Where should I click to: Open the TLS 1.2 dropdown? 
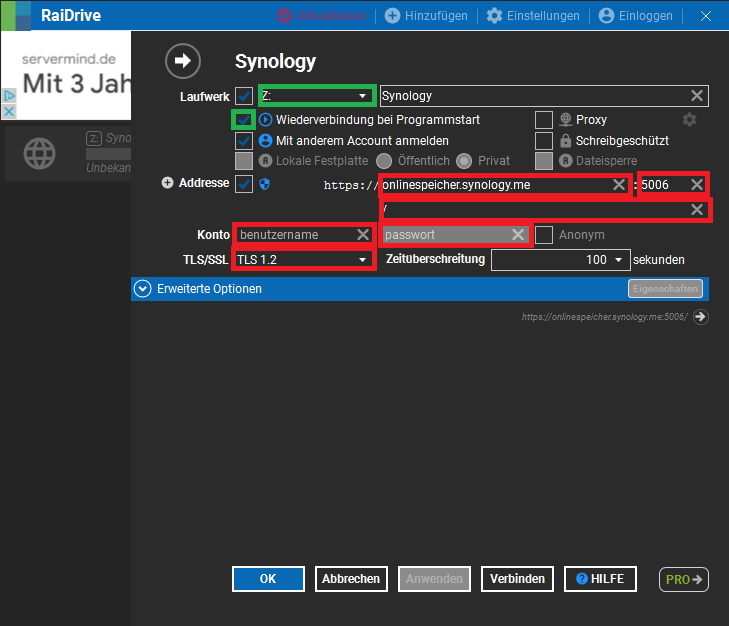pos(304,260)
